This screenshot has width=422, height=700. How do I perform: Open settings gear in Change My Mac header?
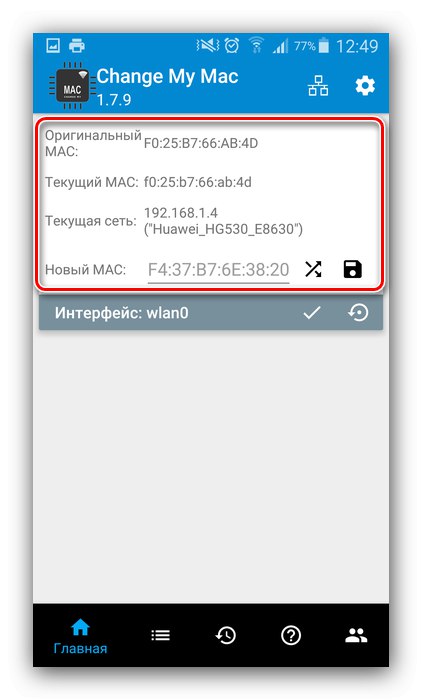(365, 85)
